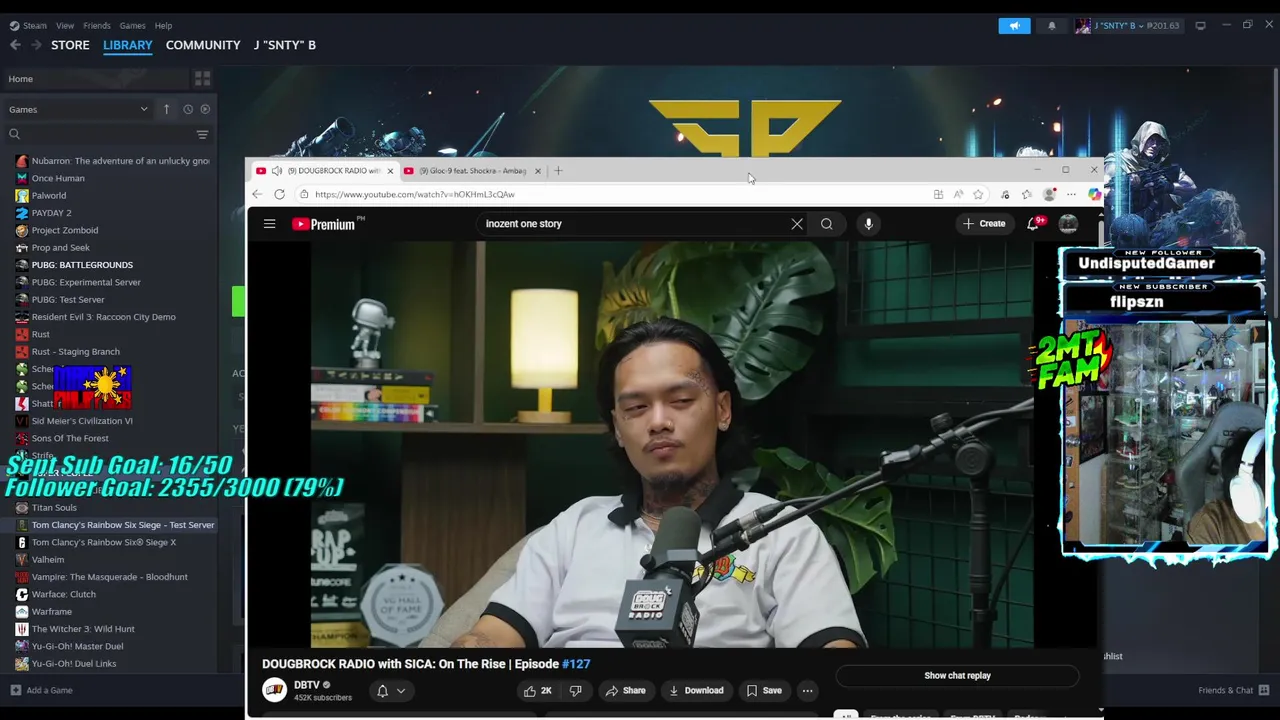Open the DBTV channel name link
Screen dimensions: 1280x720
[307, 685]
